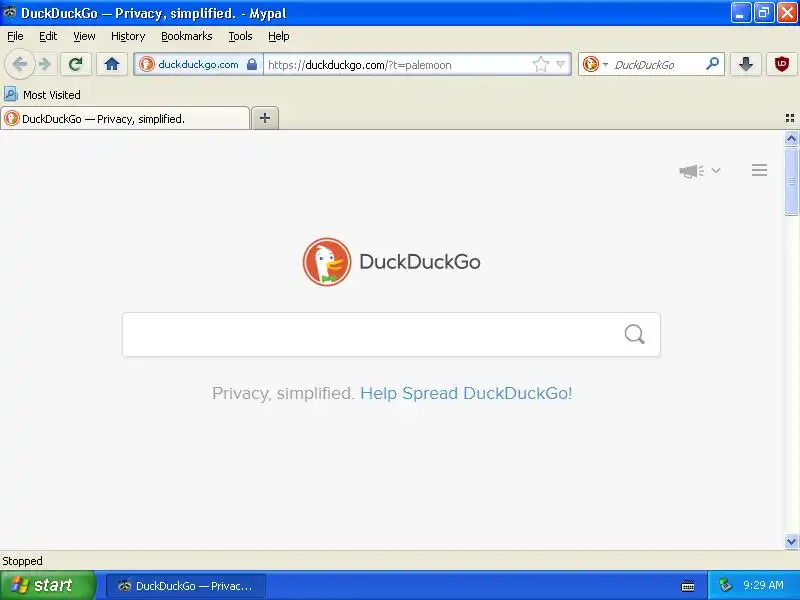This screenshot has width=800, height=600.
Task: Click the padlock security icon in address bar
Action: (x=252, y=64)
